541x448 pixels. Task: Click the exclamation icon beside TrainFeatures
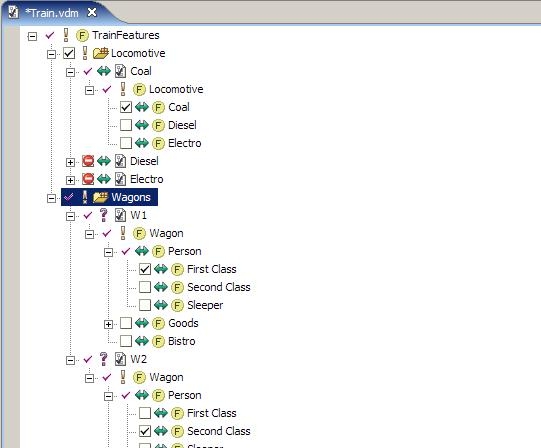click(66, 35)
